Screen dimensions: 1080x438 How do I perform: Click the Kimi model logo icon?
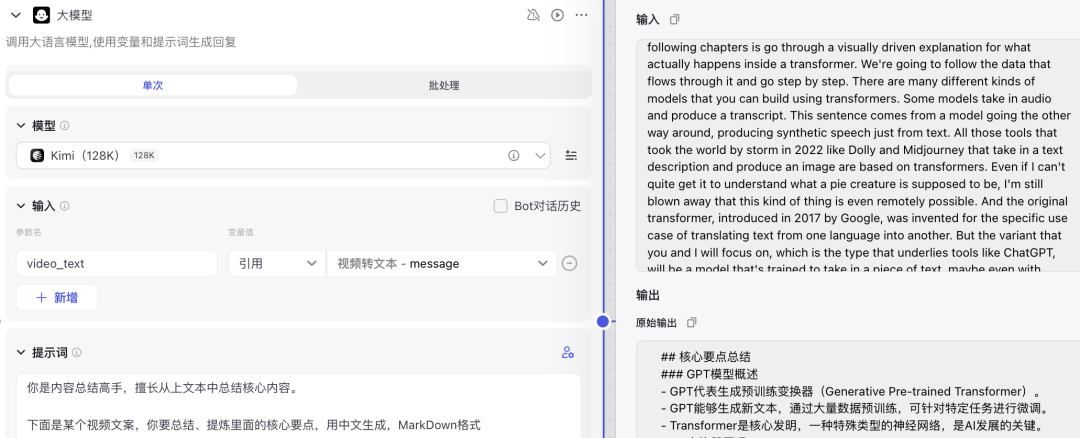tap(37, 156)
